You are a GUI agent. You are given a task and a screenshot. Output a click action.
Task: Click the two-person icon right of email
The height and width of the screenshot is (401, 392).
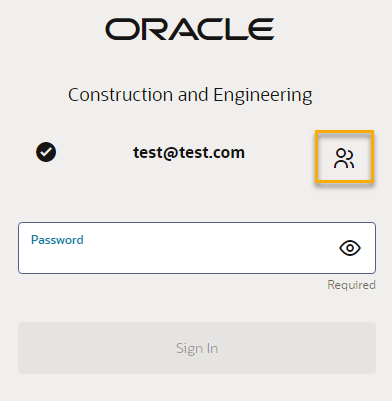(344, 158)
